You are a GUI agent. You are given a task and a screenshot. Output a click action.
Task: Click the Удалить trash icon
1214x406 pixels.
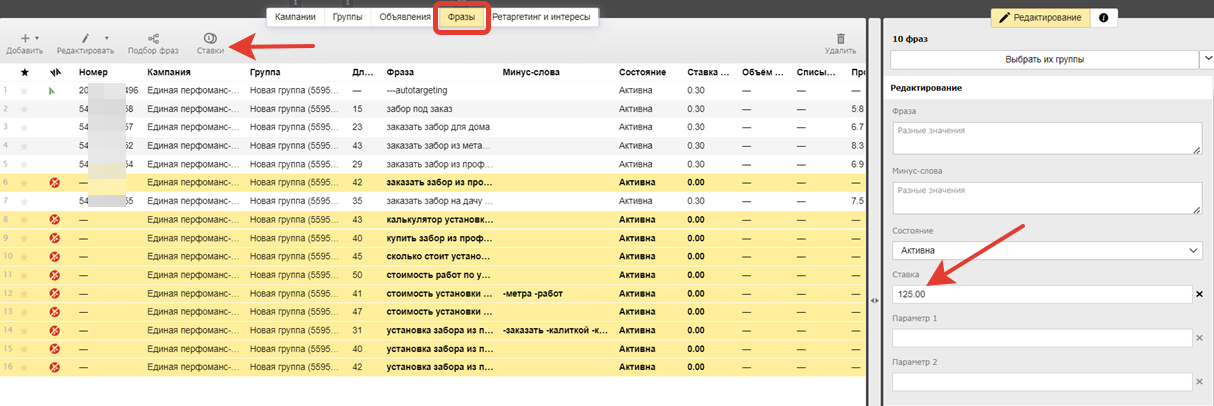tap(840, 37)
